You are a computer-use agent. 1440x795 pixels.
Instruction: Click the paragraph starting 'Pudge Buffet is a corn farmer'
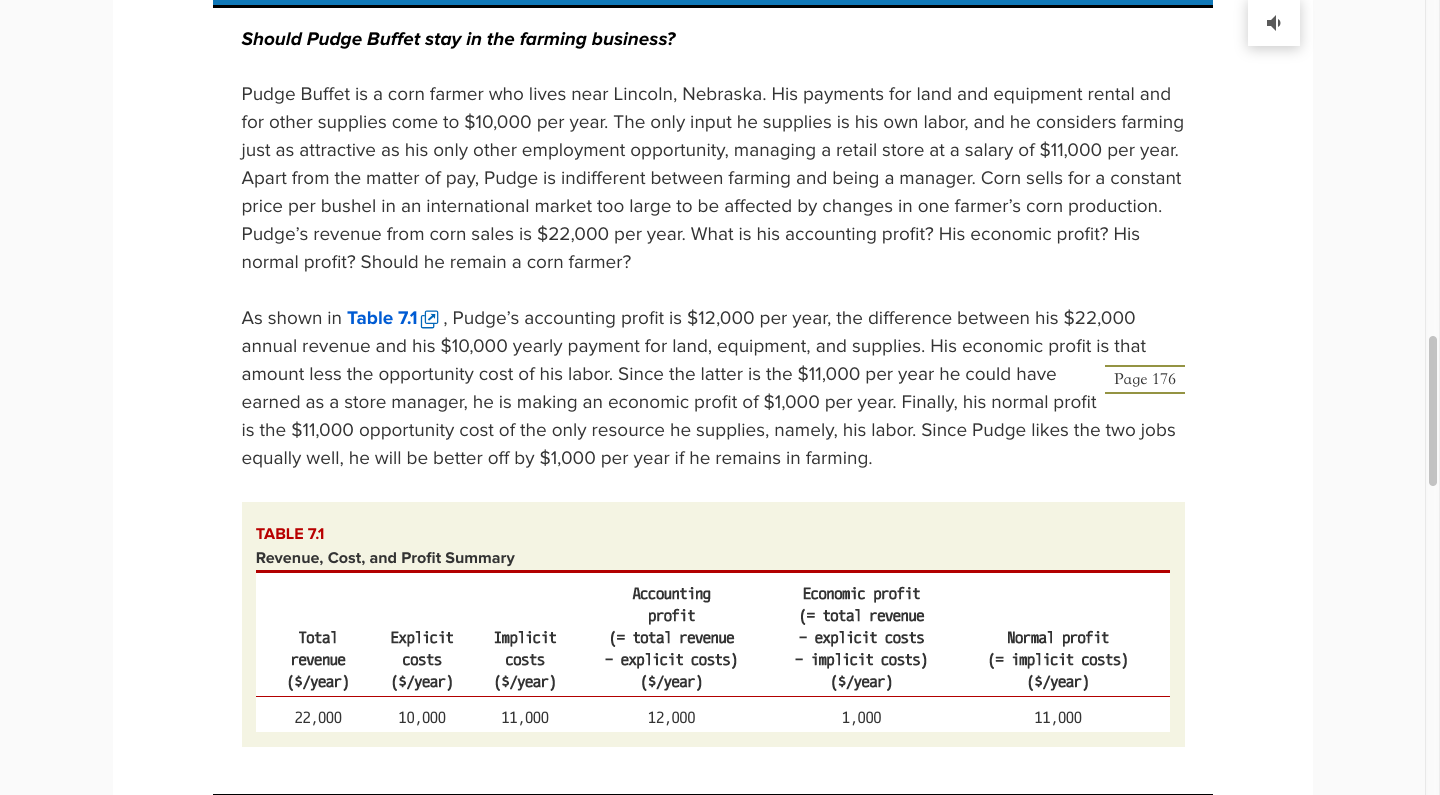(x=712, y=178)
